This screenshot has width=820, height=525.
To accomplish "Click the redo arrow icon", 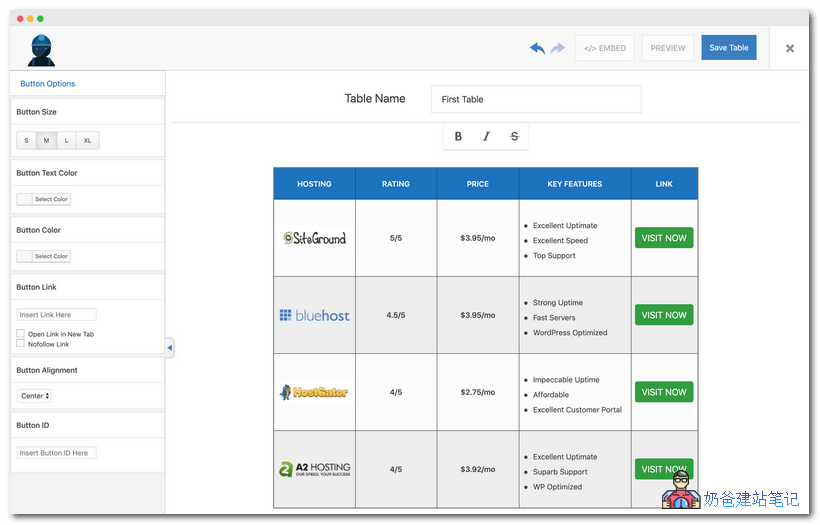I will [x=557, y=48].
